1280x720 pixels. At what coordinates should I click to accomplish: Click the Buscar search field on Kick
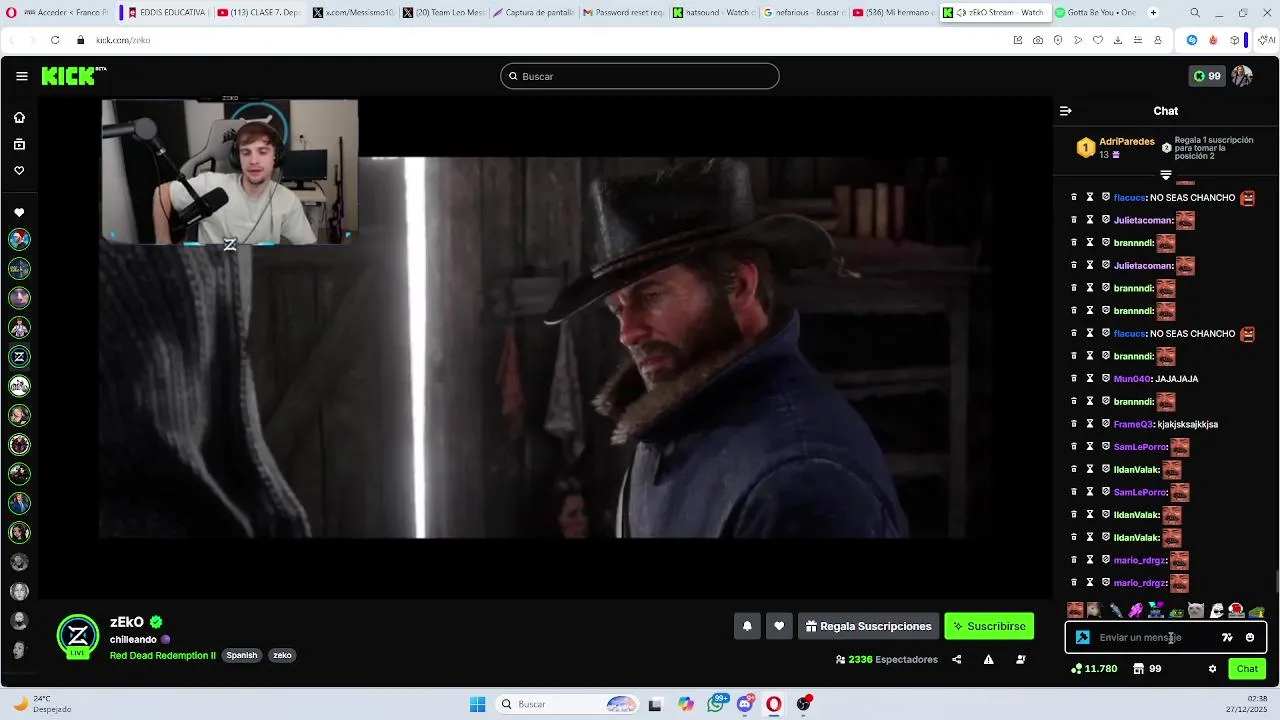pos(640,76)
